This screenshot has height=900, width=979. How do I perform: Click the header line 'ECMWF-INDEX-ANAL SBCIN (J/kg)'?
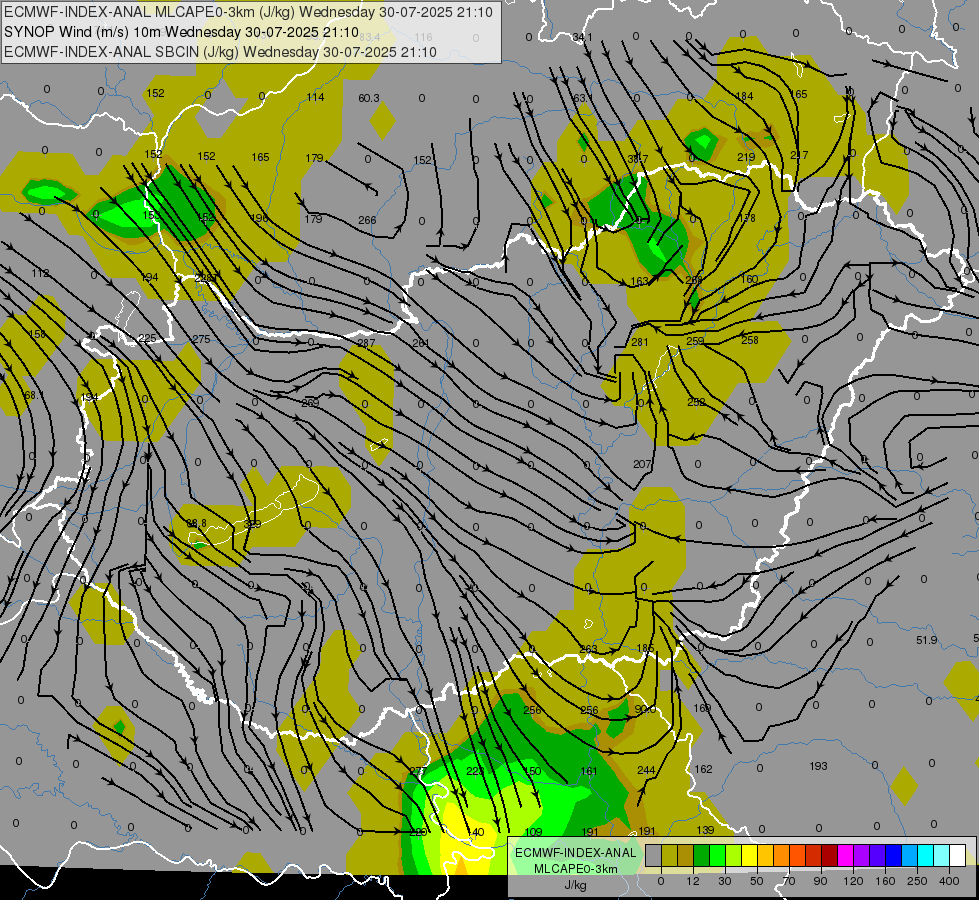(x=122, y=52)
